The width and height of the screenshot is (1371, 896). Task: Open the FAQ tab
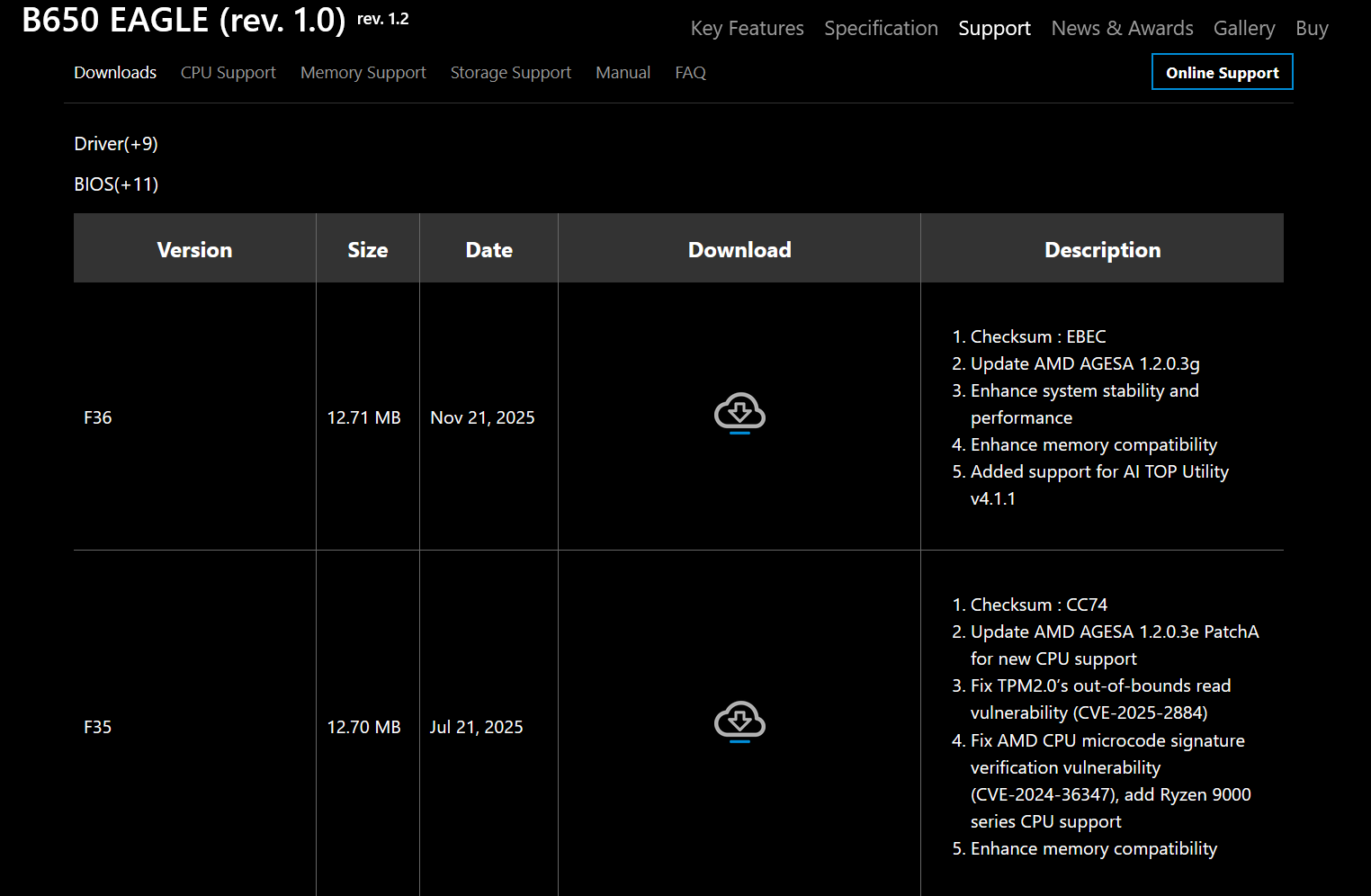pos(690,73)
